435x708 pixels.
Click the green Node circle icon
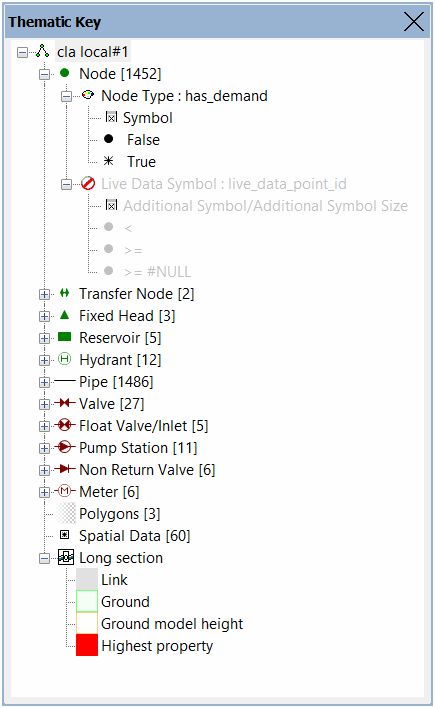click(65, 73)
